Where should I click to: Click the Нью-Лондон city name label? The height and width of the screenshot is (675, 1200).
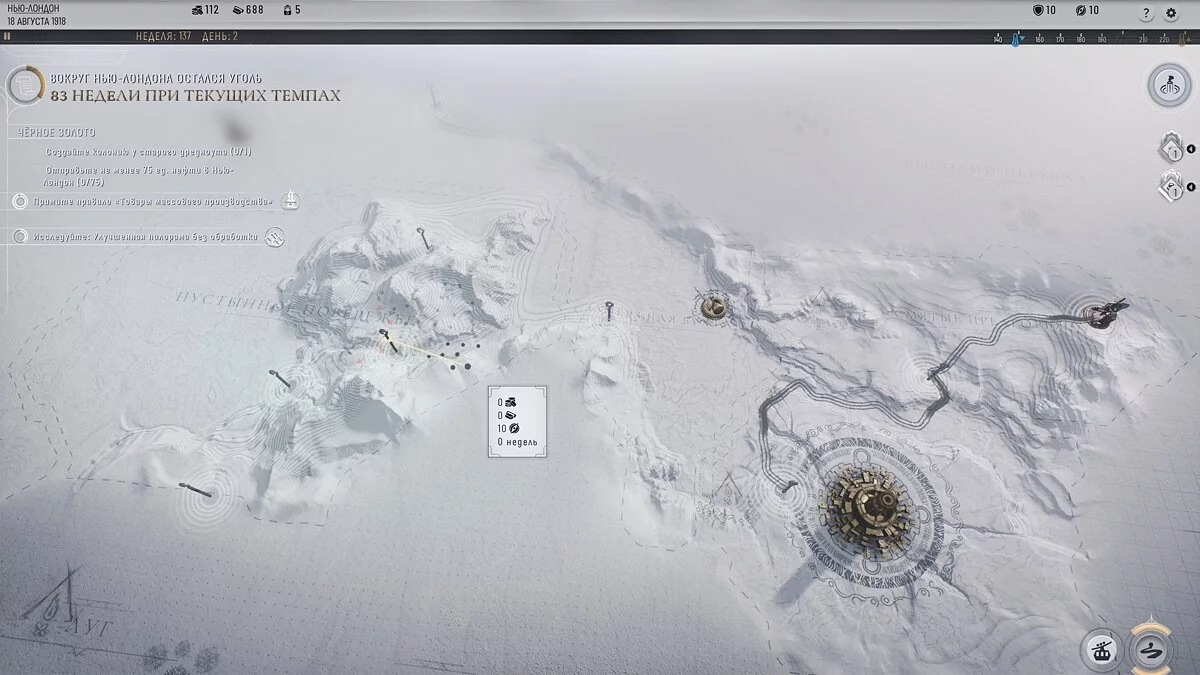pyautogui.click(x=33, y=8)
